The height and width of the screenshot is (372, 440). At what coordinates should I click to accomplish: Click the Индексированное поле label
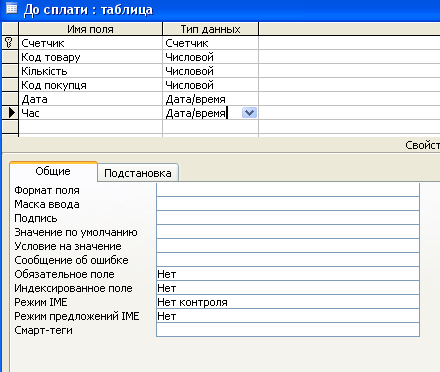73,288
